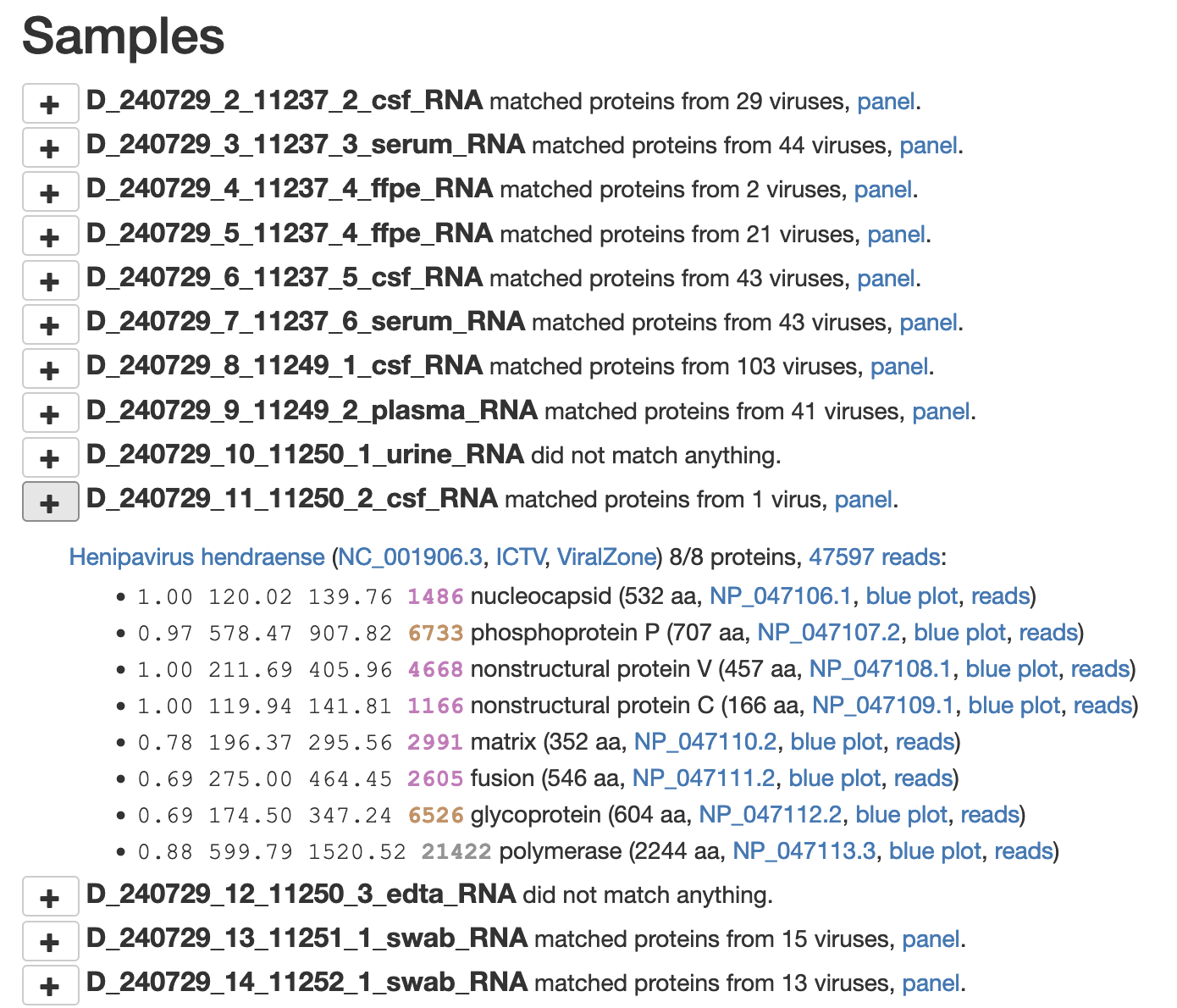This screenshot has width=1177, height=1008.
Task: Expand sample D_240729_7_11237_6_serum_RNA with plus button
Action: click(50, 325)
